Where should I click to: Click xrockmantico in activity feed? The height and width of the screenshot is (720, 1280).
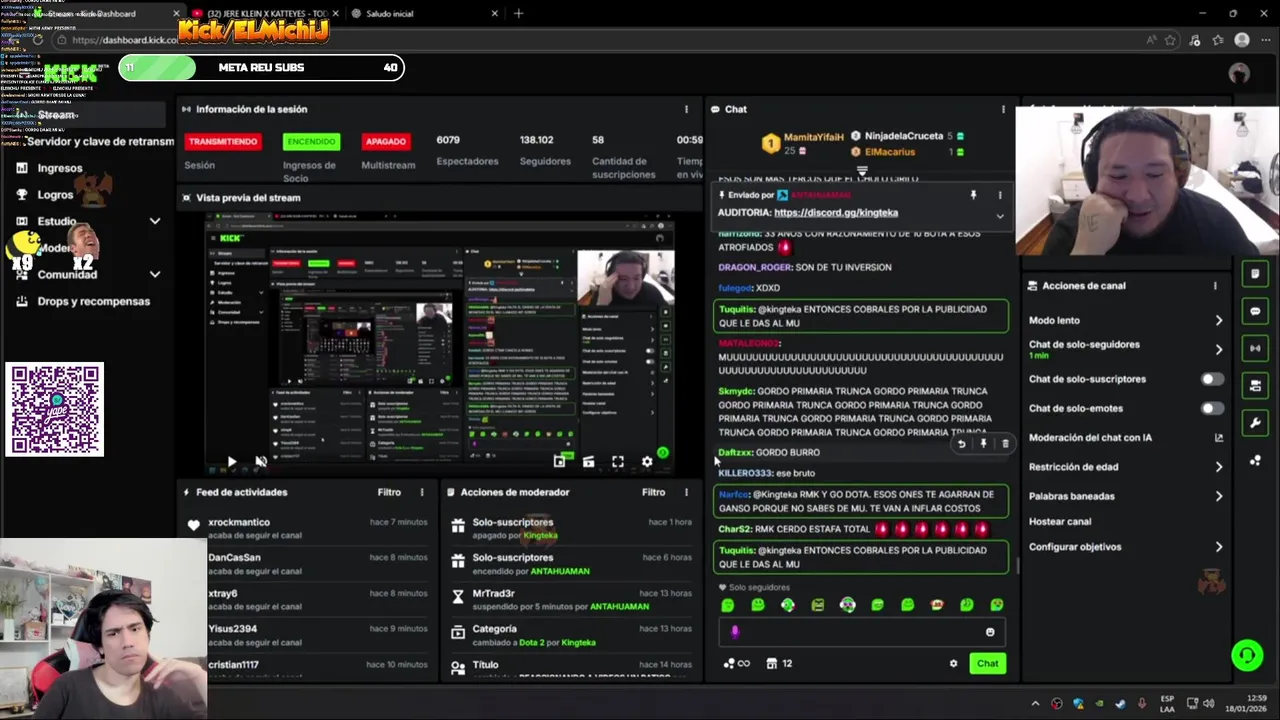tap(239, 522)
